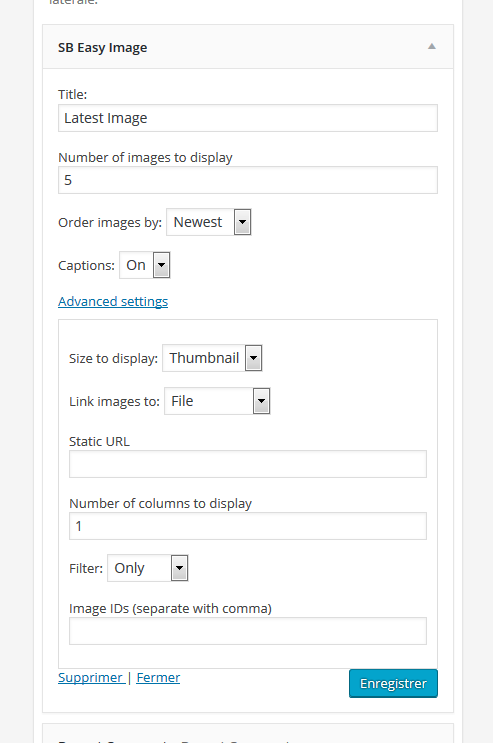Click the Number of columns to display field
493x743 pixels.
[x=248, y=526]
